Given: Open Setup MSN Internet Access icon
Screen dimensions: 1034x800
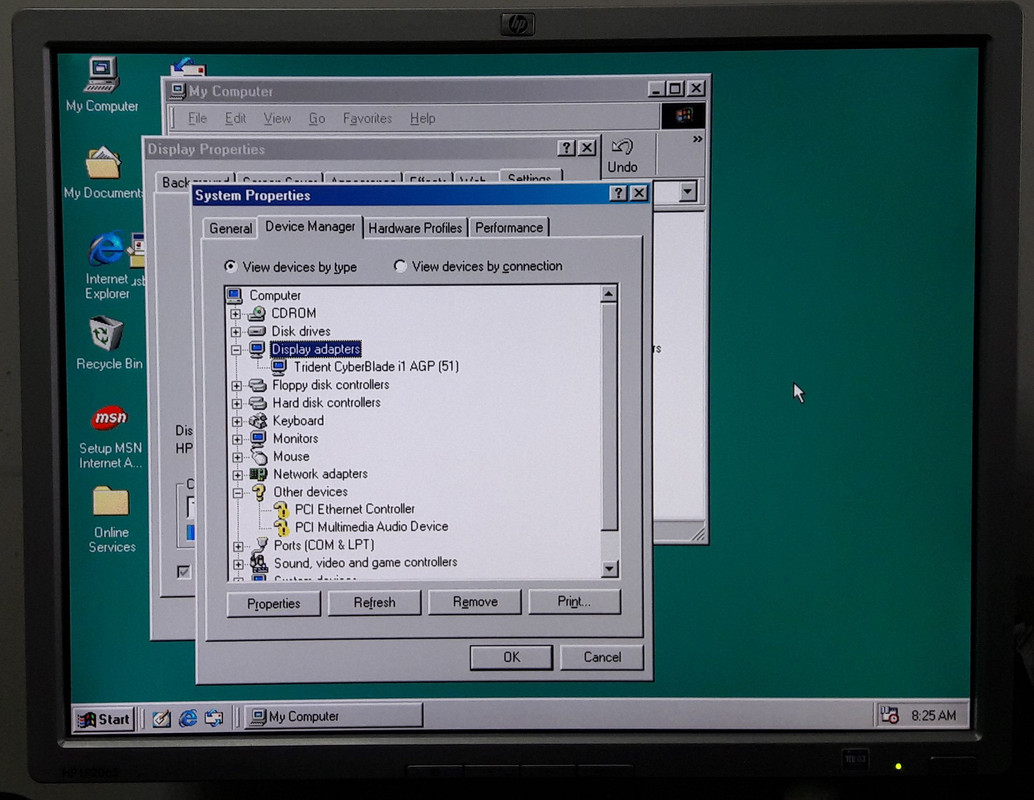Looking at the screenshot, I should pyautogui.click(x=109, y=417).
